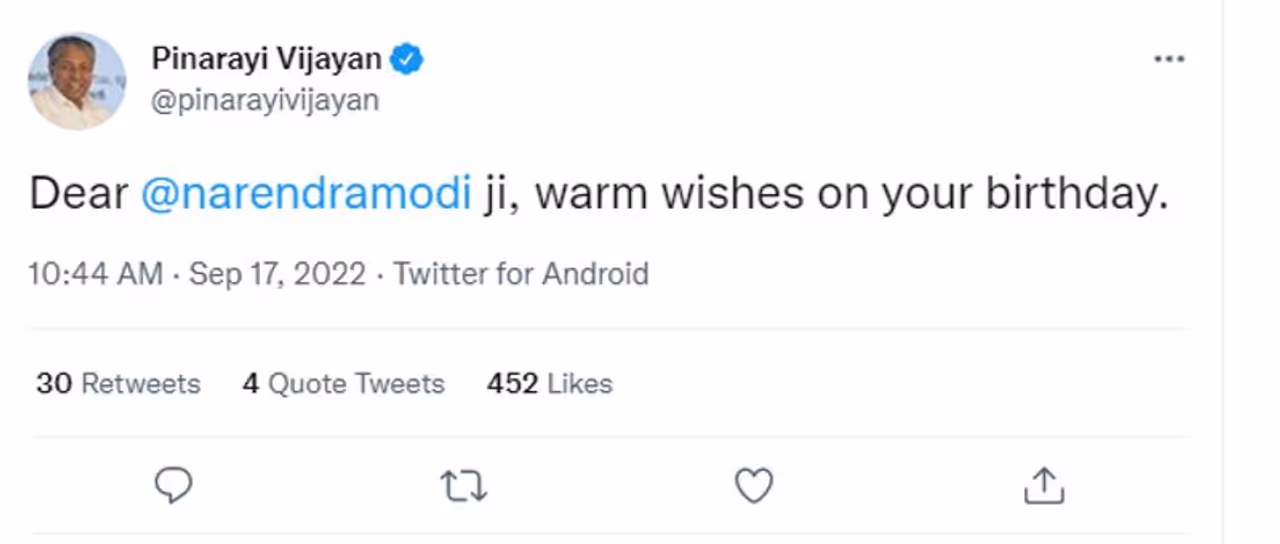The width and height of the screenshot is (1280, 544).
Task: Click the Sep 17, 2022 date
Action: tap(277, 274)
